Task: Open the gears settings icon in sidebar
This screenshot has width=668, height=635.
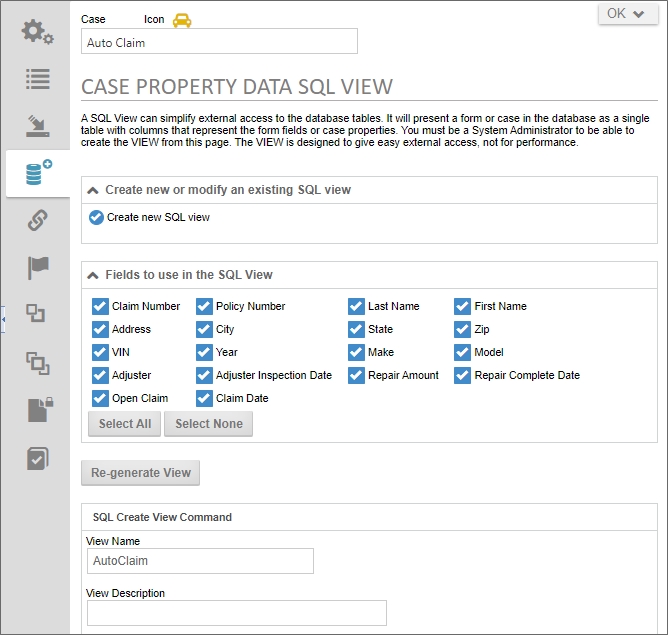Action: pos(37,31)
